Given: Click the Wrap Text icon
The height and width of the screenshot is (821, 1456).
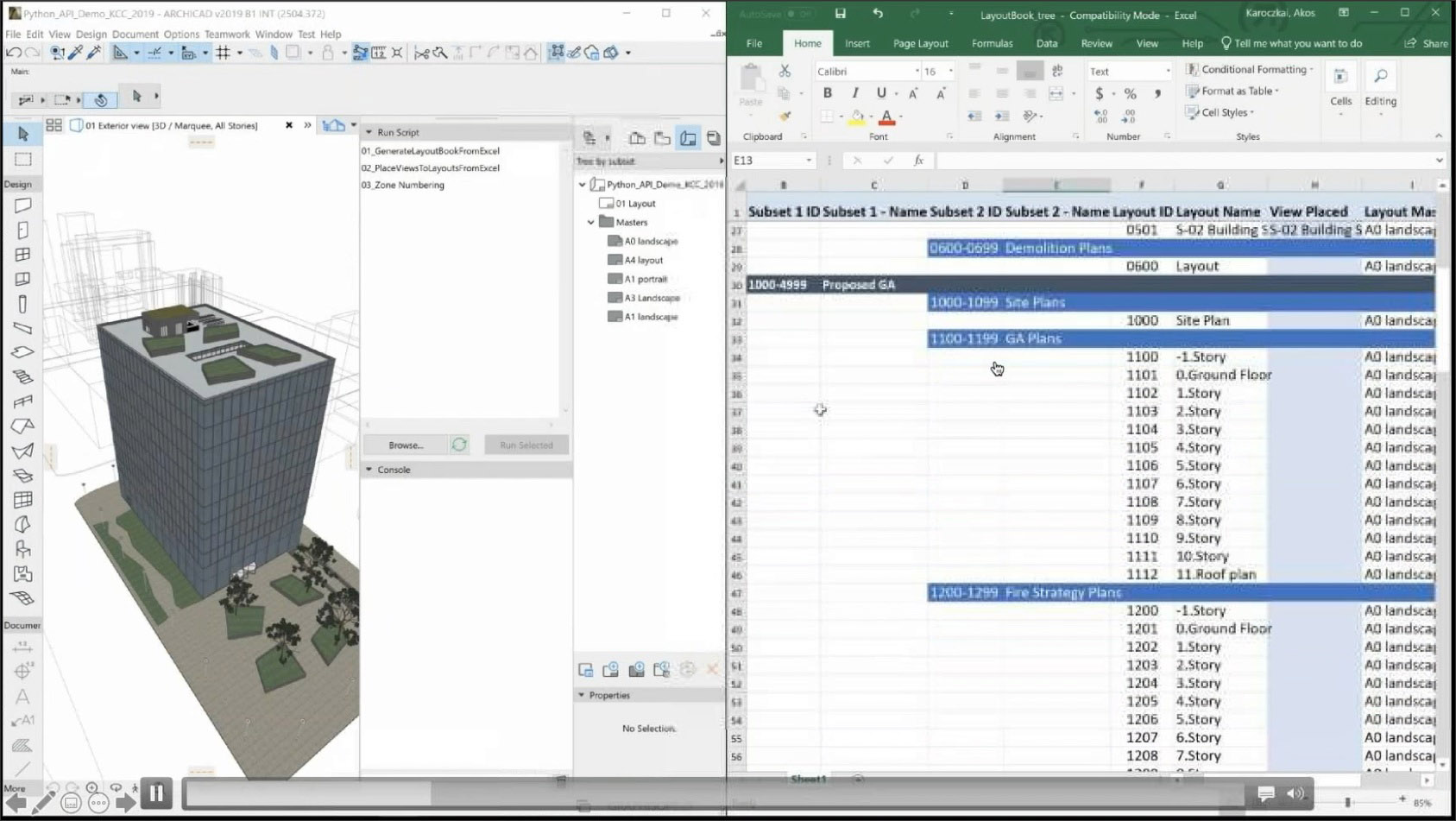Looking at the screenshot, I should [x=1057, y=71].
